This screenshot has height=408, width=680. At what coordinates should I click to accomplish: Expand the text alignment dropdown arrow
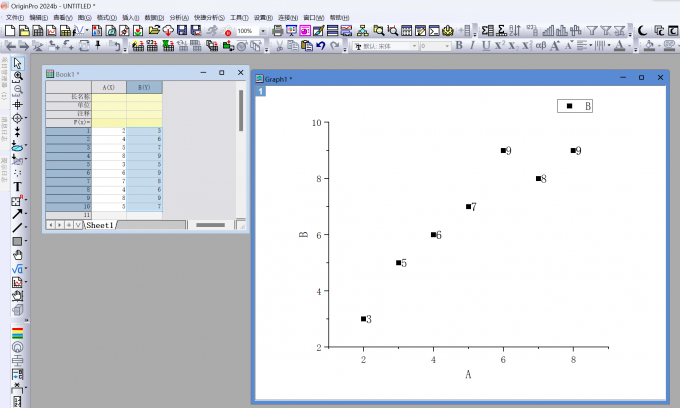click(x=591, y=46)
